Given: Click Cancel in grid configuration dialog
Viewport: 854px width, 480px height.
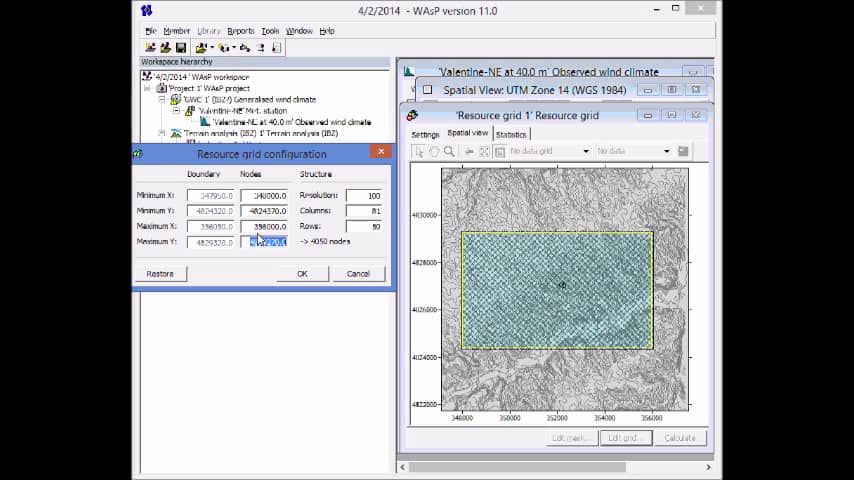Looking at the screenshot, I should coord(358,274).
